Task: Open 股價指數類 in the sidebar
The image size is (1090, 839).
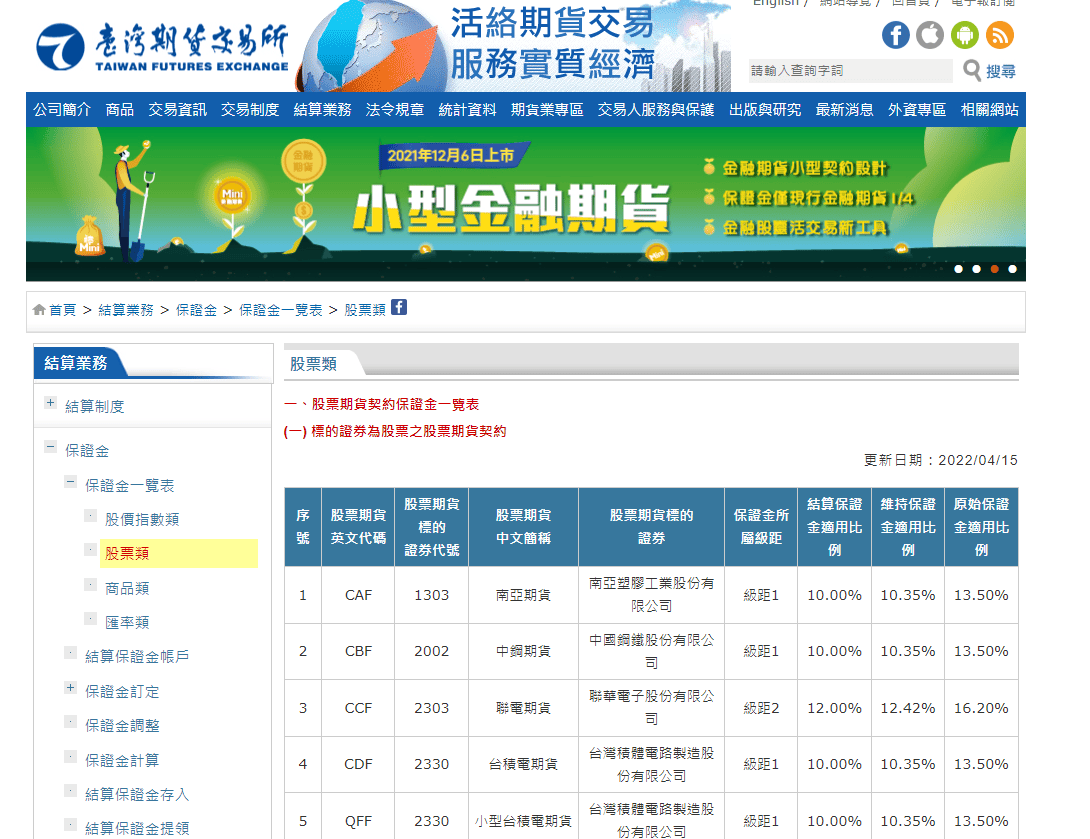Action: (142, 519)
